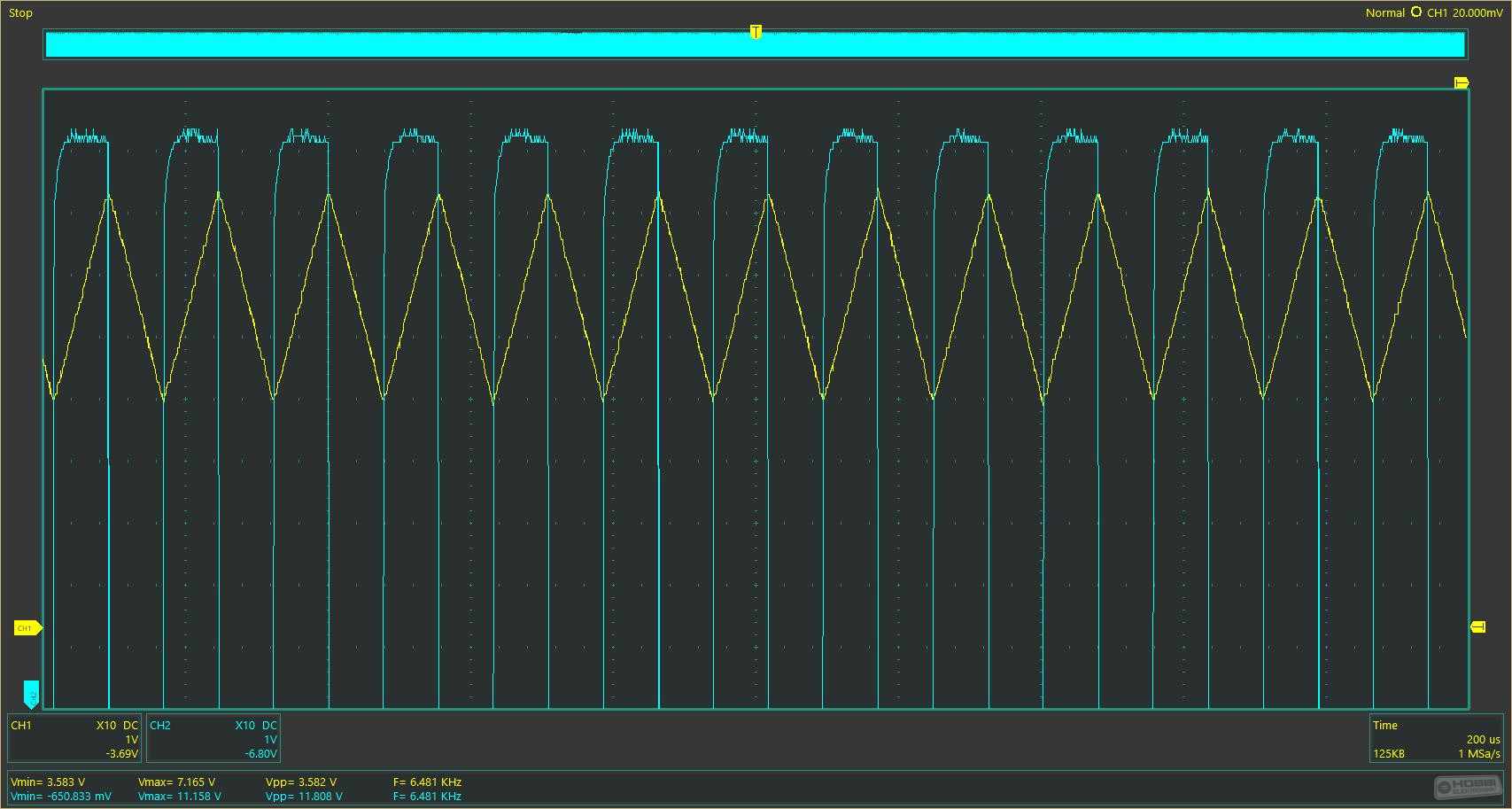
Task: Click the Stop run status label
Action: [x=20, y=13]
